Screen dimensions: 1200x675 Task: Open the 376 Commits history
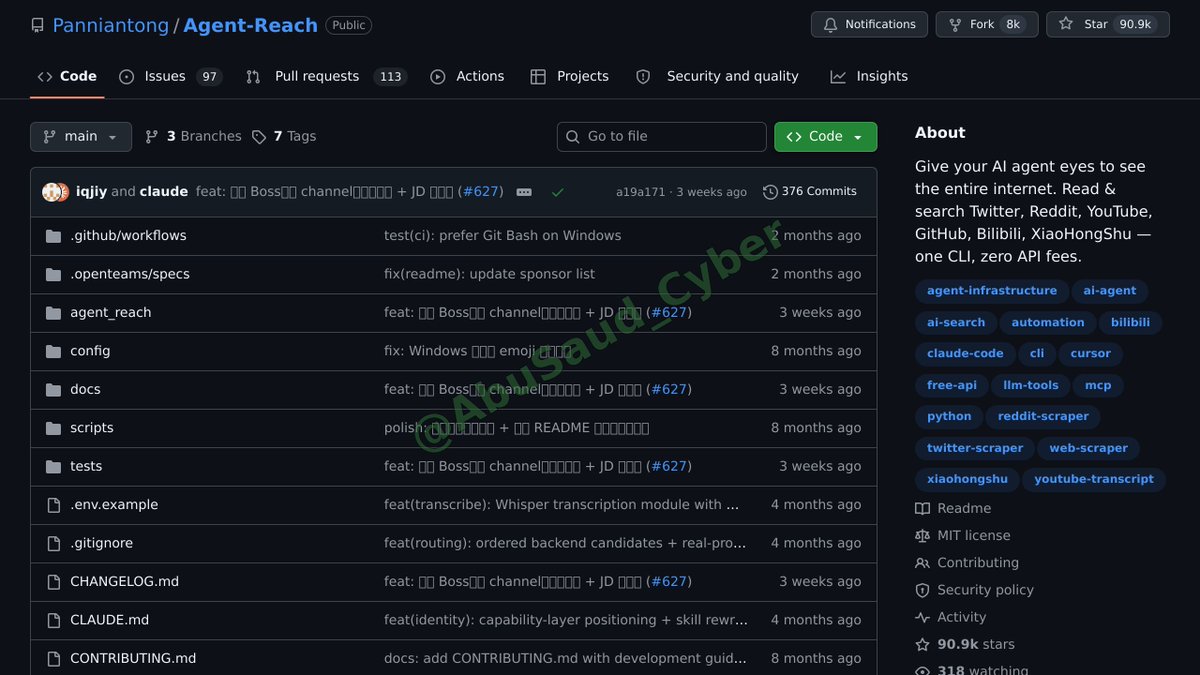[810, 191]
